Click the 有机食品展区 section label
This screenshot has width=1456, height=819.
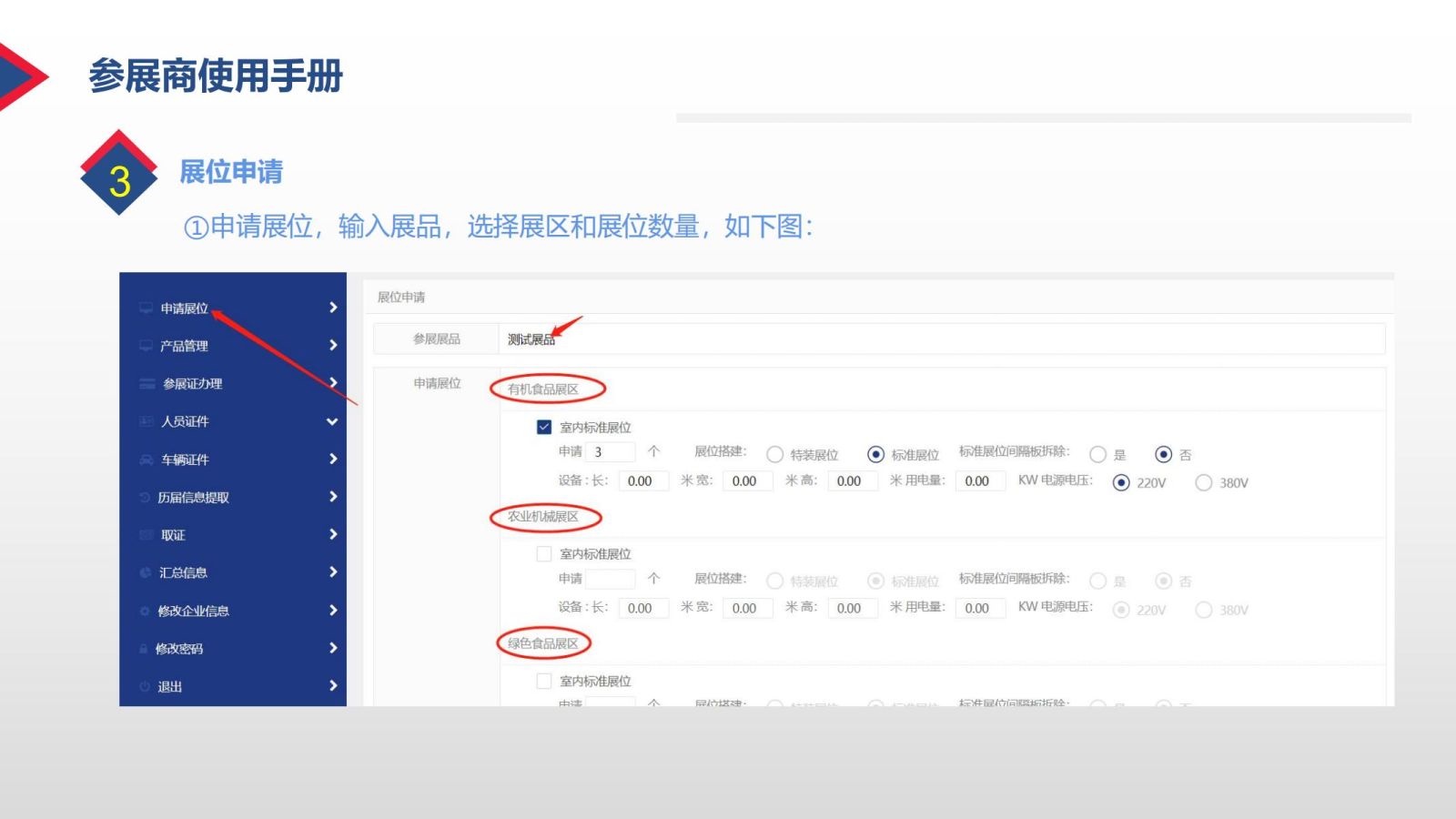[x=543, y=389]
